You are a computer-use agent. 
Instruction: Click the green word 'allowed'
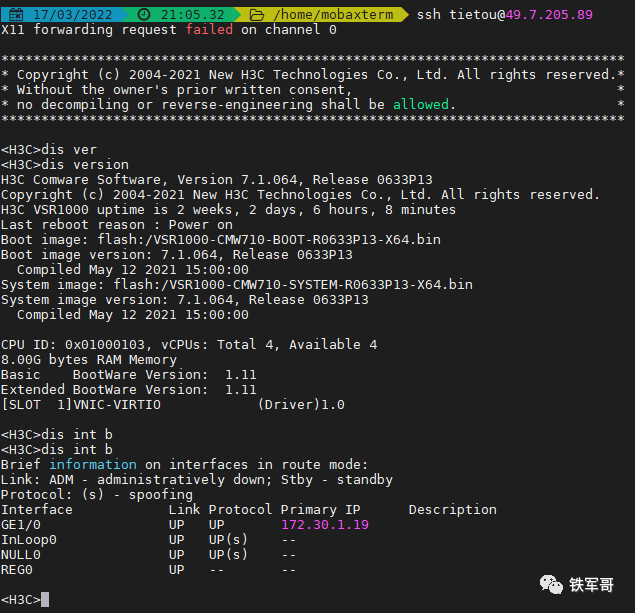pyautogui.click(x=421, y=104)
